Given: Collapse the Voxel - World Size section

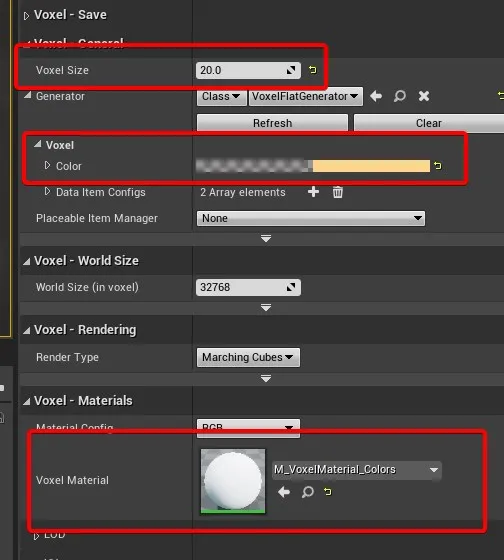Looking at the screenshot, I should [27, 262].
